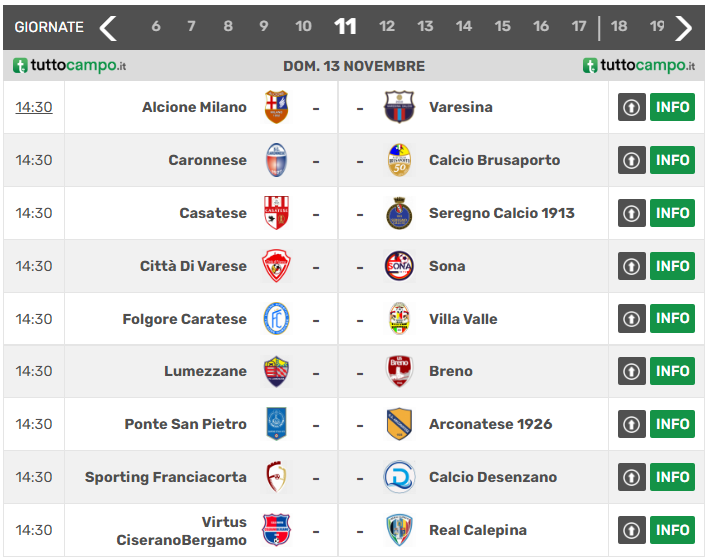Click the up-arrow icon in the Casatese row
Viewport: 706px width, 560px height.
click(x=631, y=213)
